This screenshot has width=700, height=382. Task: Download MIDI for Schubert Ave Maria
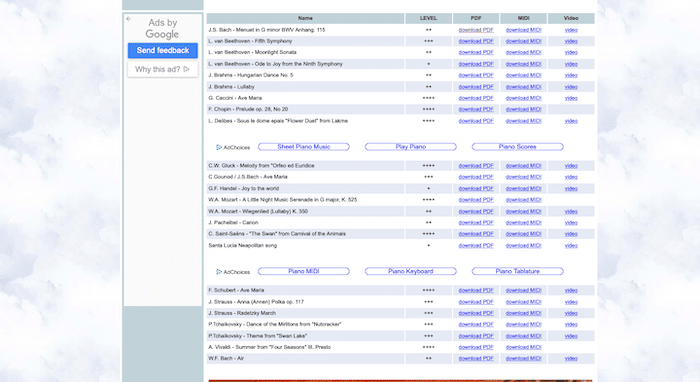(x=523, y=291)
